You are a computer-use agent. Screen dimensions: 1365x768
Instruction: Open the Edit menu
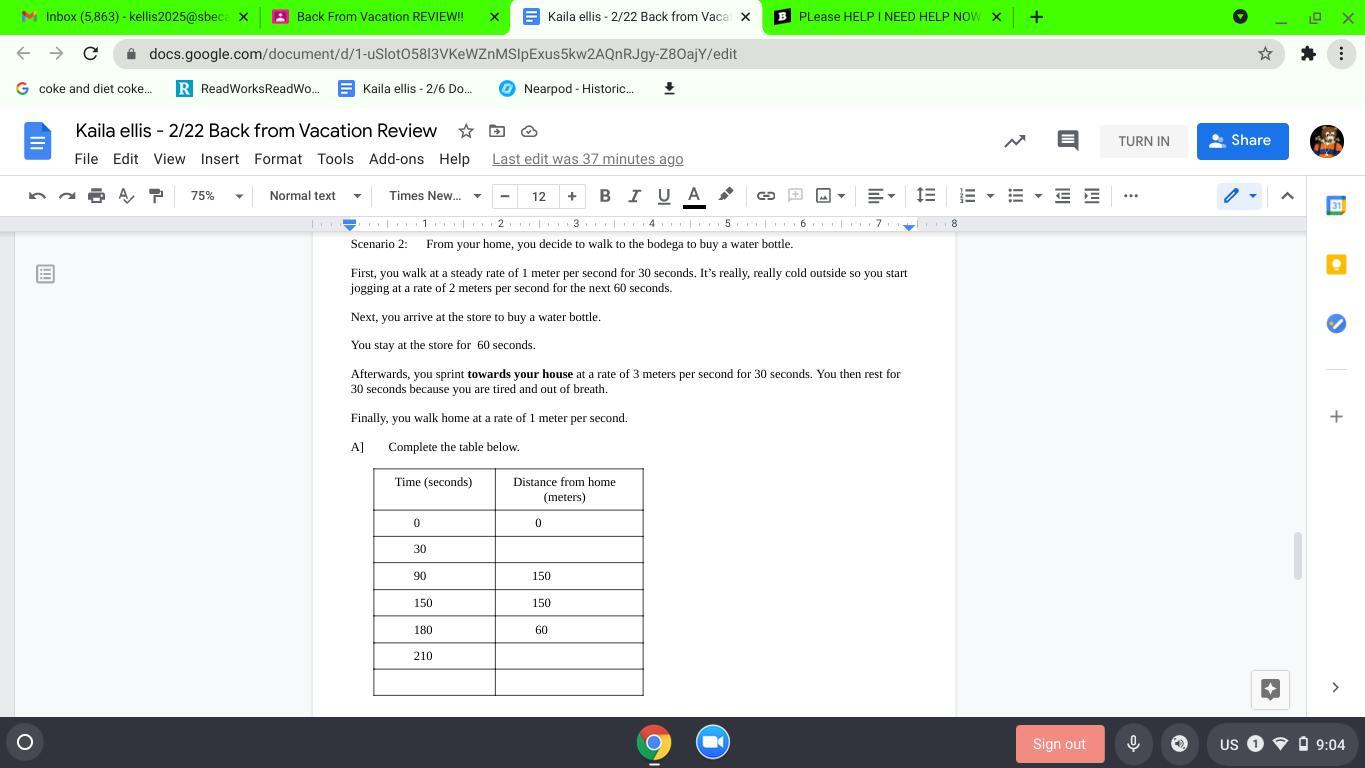tap(125, 159)
